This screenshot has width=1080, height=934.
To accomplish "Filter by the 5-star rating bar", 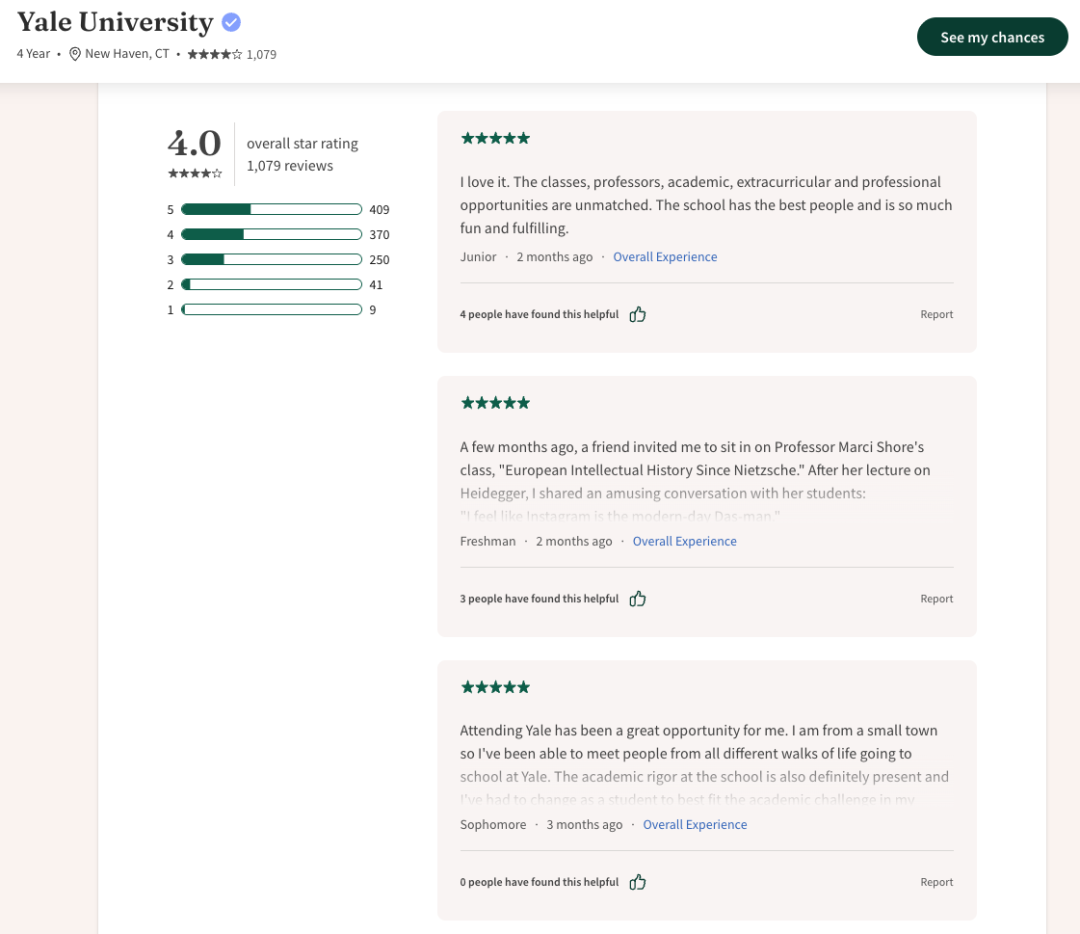I will pyautogui.click(x=271, y=209).
